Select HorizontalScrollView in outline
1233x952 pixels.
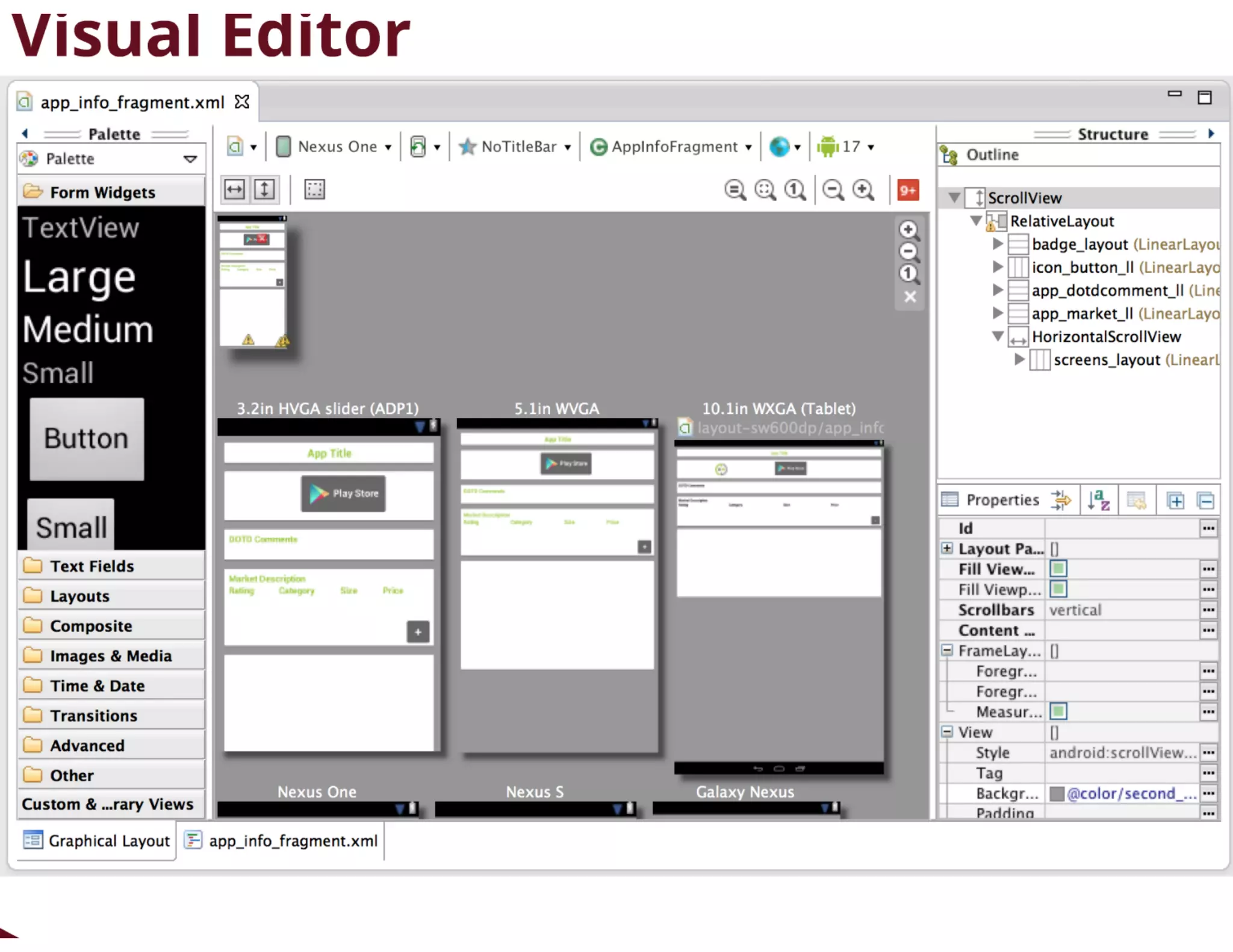tap(1106, 336)
